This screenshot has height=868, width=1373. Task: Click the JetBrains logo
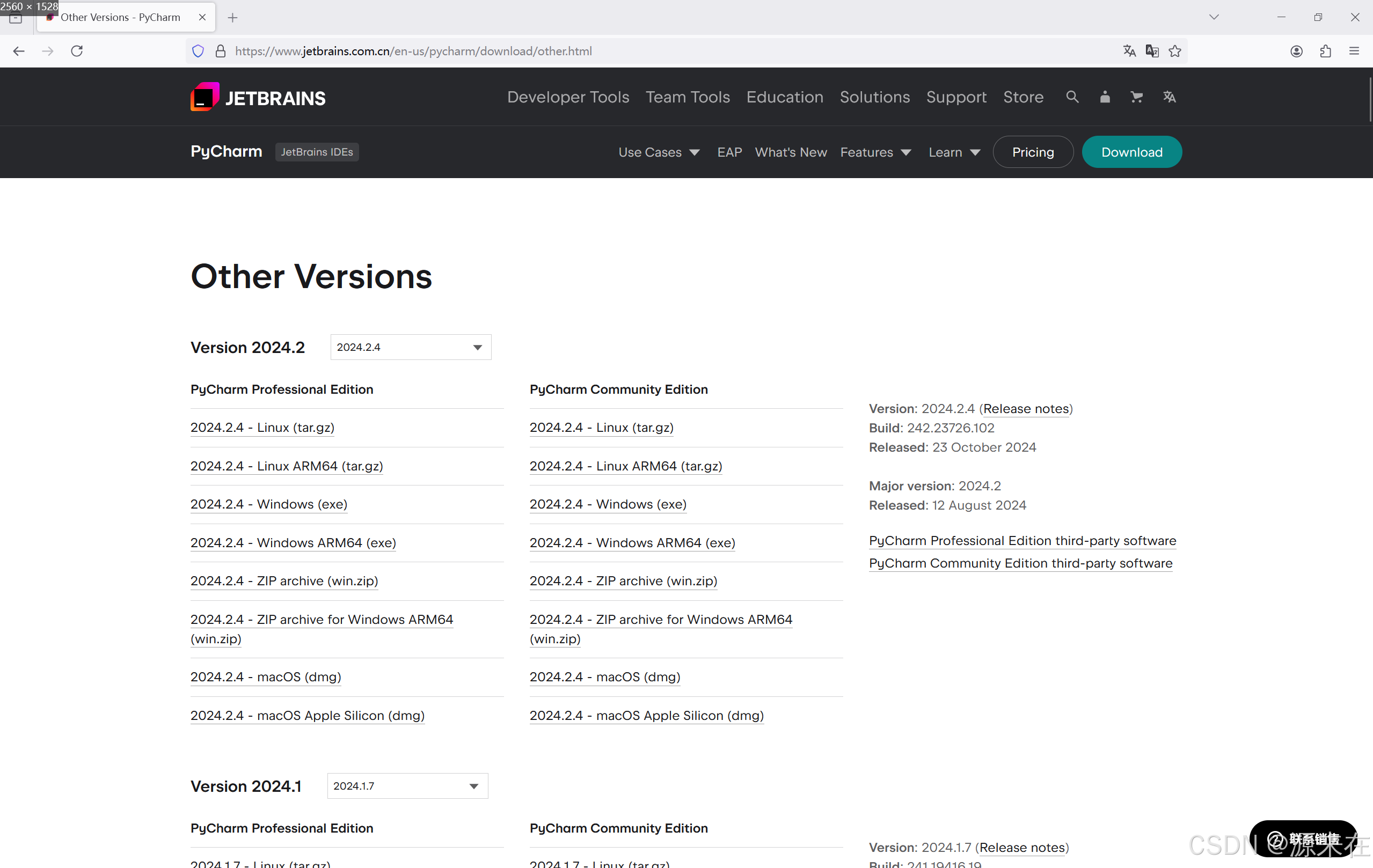tap(258, 97)
